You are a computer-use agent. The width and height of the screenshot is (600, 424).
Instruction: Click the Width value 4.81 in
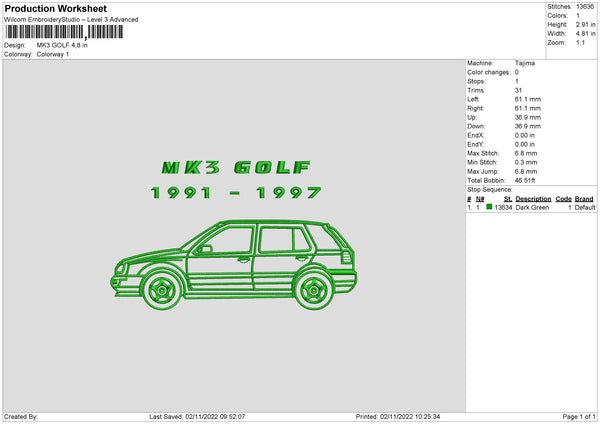click(x=585, y=34)
